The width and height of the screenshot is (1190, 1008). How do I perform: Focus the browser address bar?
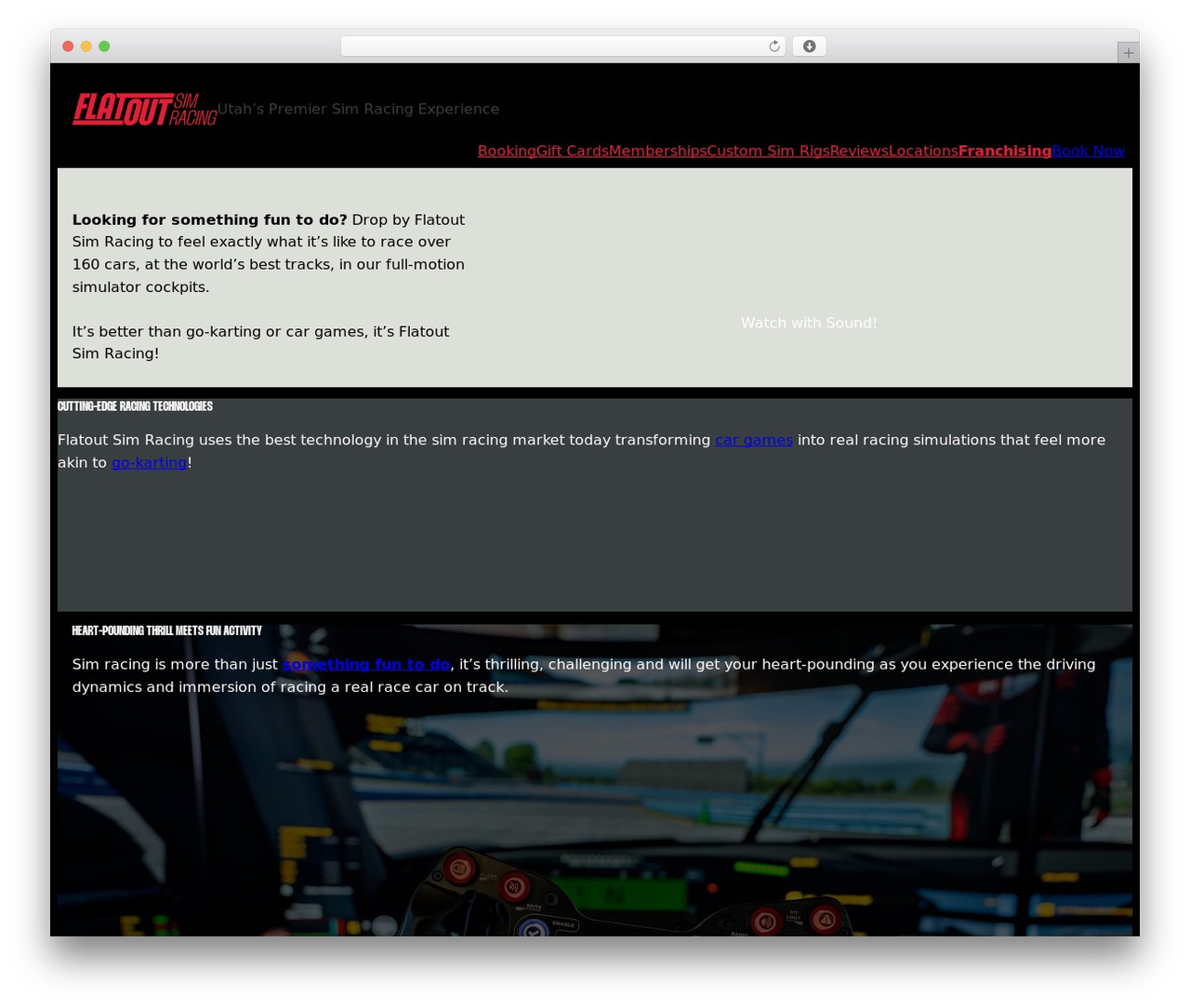coord(563,46)
